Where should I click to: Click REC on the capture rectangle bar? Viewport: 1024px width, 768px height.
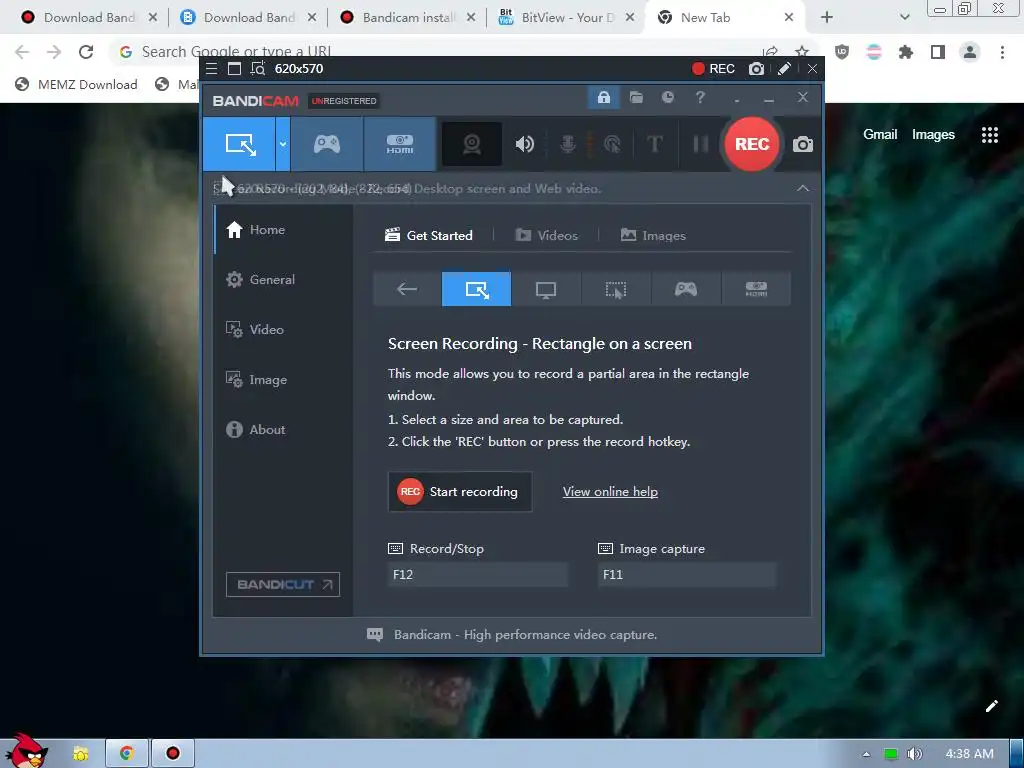coord(713,69)
